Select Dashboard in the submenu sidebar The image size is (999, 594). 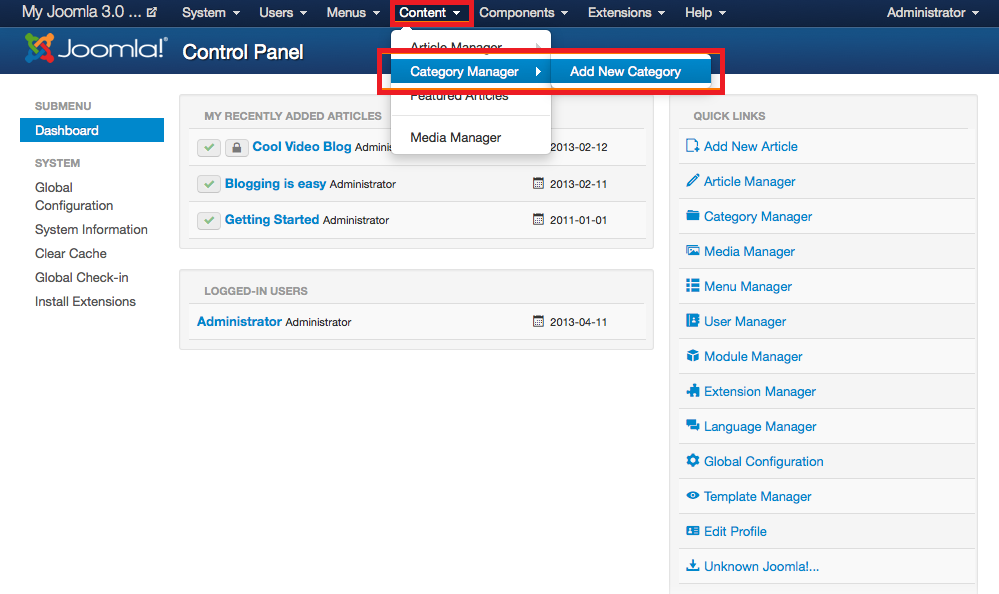point(92,130)
